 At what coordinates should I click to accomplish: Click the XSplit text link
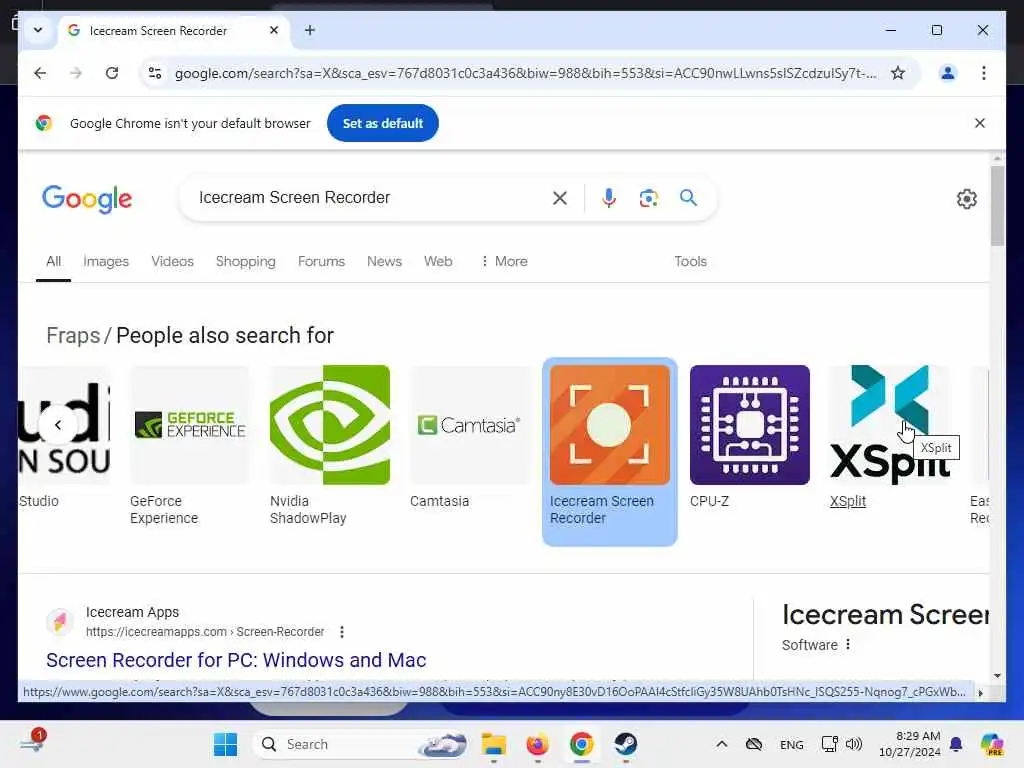point(848,502)
